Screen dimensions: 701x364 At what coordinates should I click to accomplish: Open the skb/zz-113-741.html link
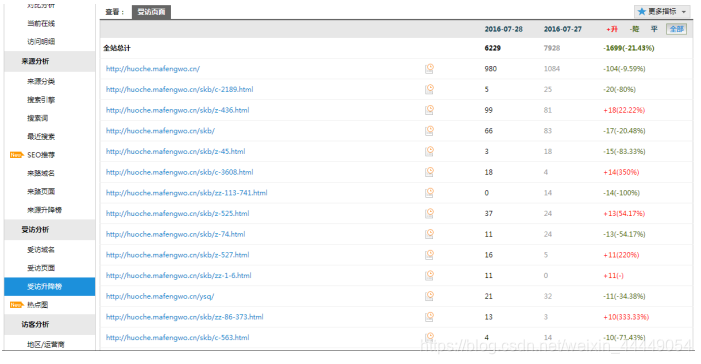[186, 193]
